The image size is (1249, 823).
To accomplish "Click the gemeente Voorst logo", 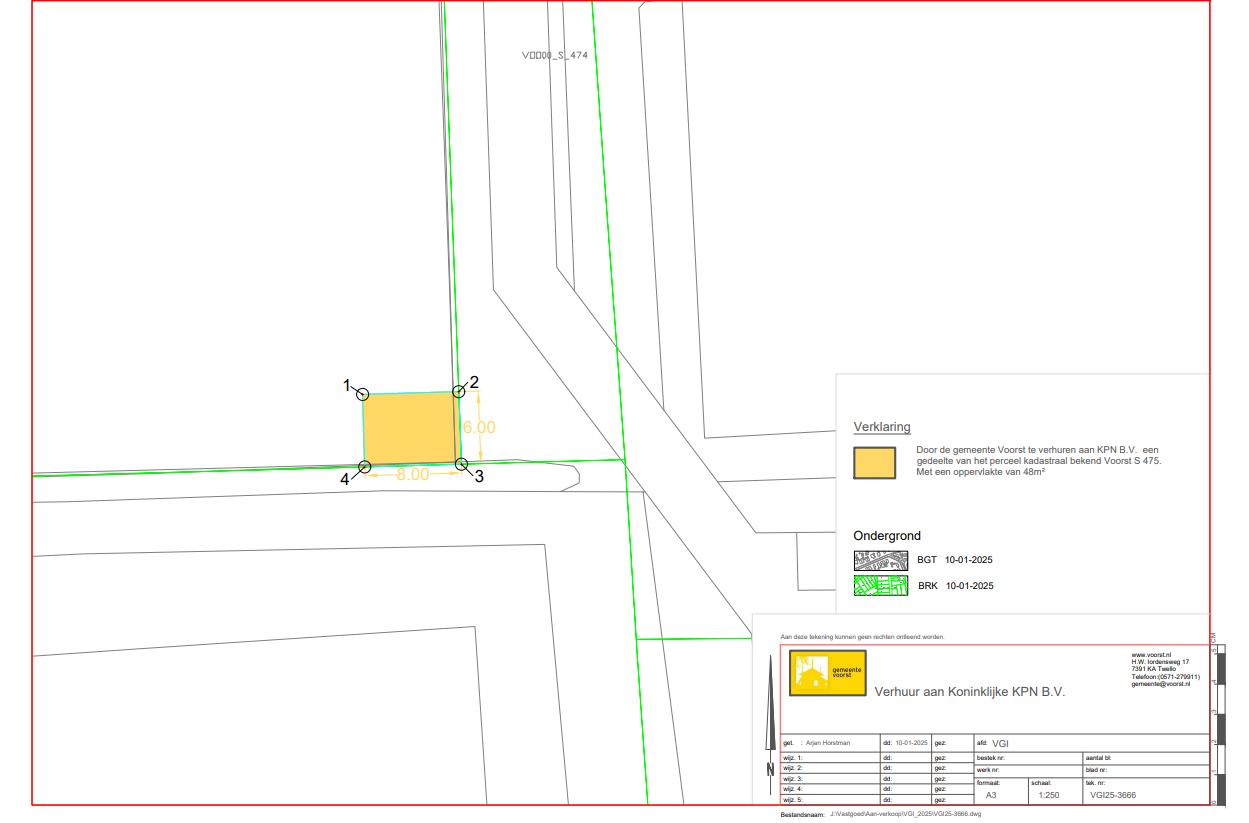I will tap(827, 673).
